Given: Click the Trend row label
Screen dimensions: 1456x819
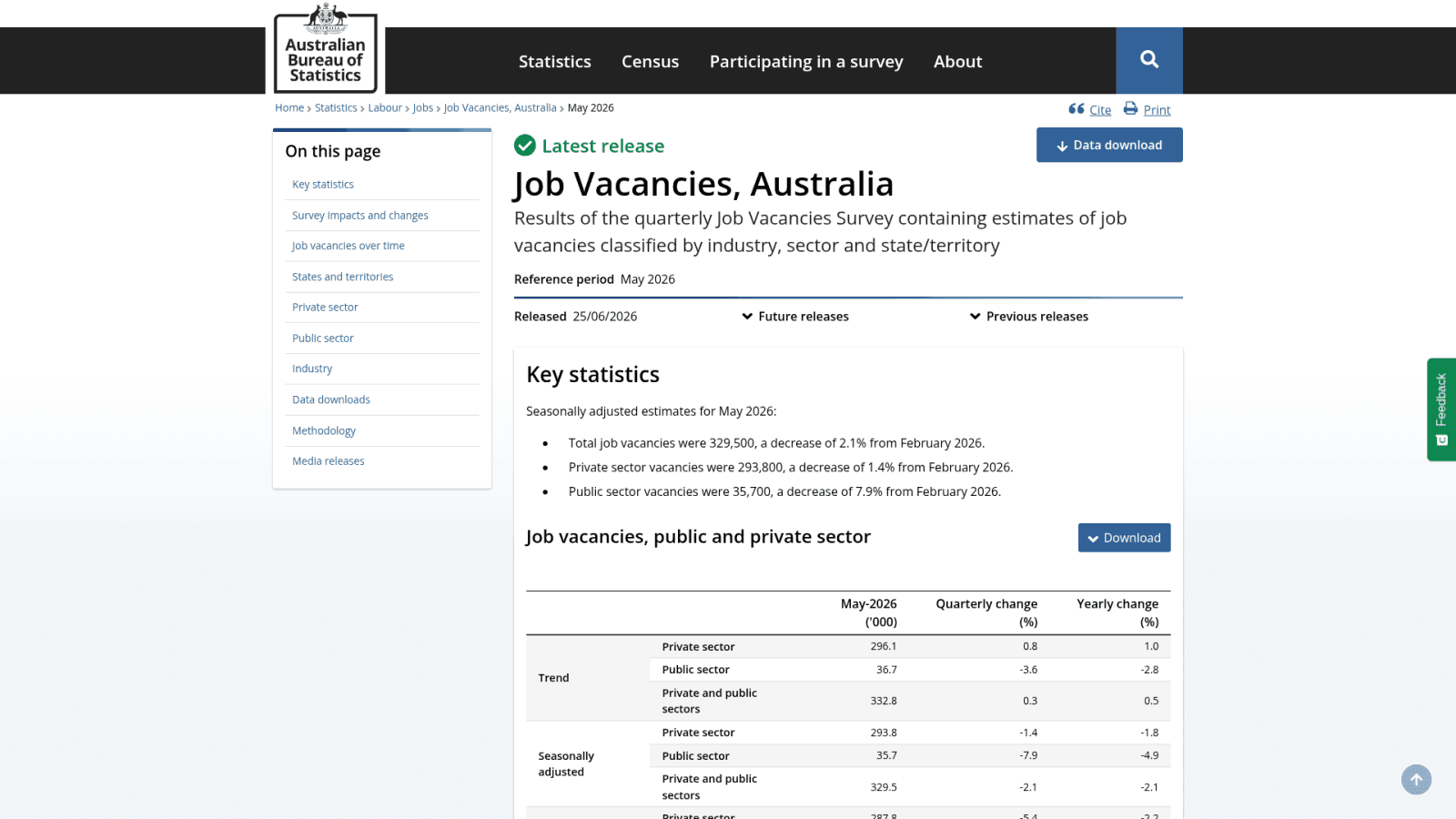Looking at the screenshot, I should click(x=553, y=678).
